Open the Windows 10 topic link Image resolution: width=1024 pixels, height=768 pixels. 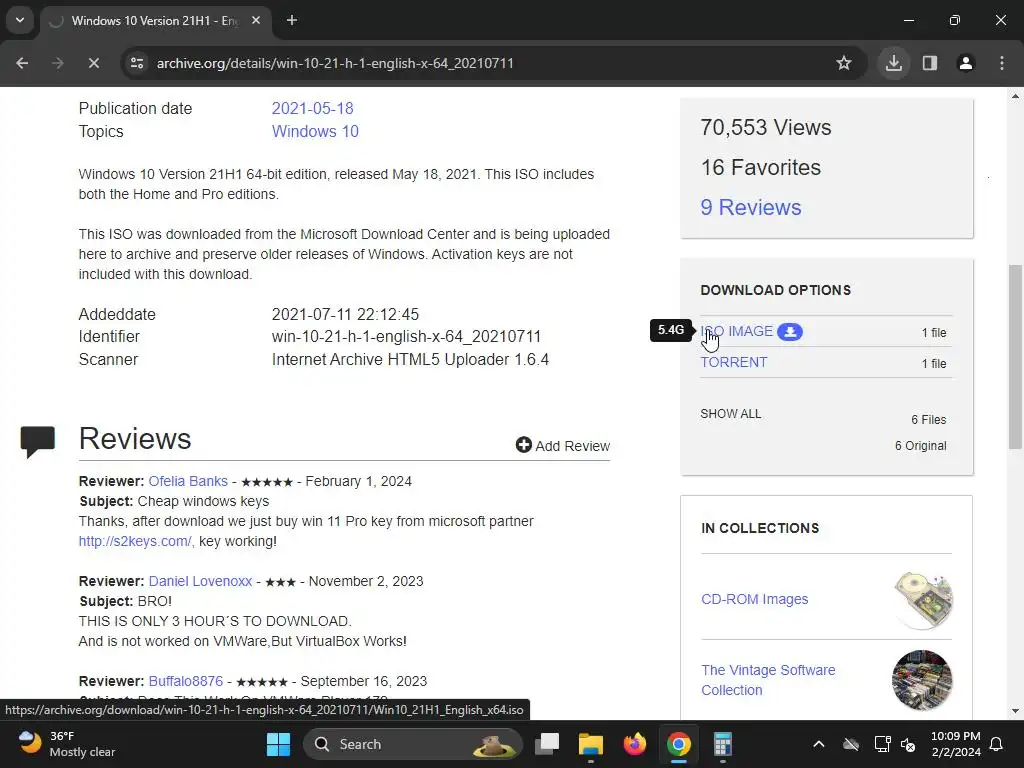[x=315, y=131]
